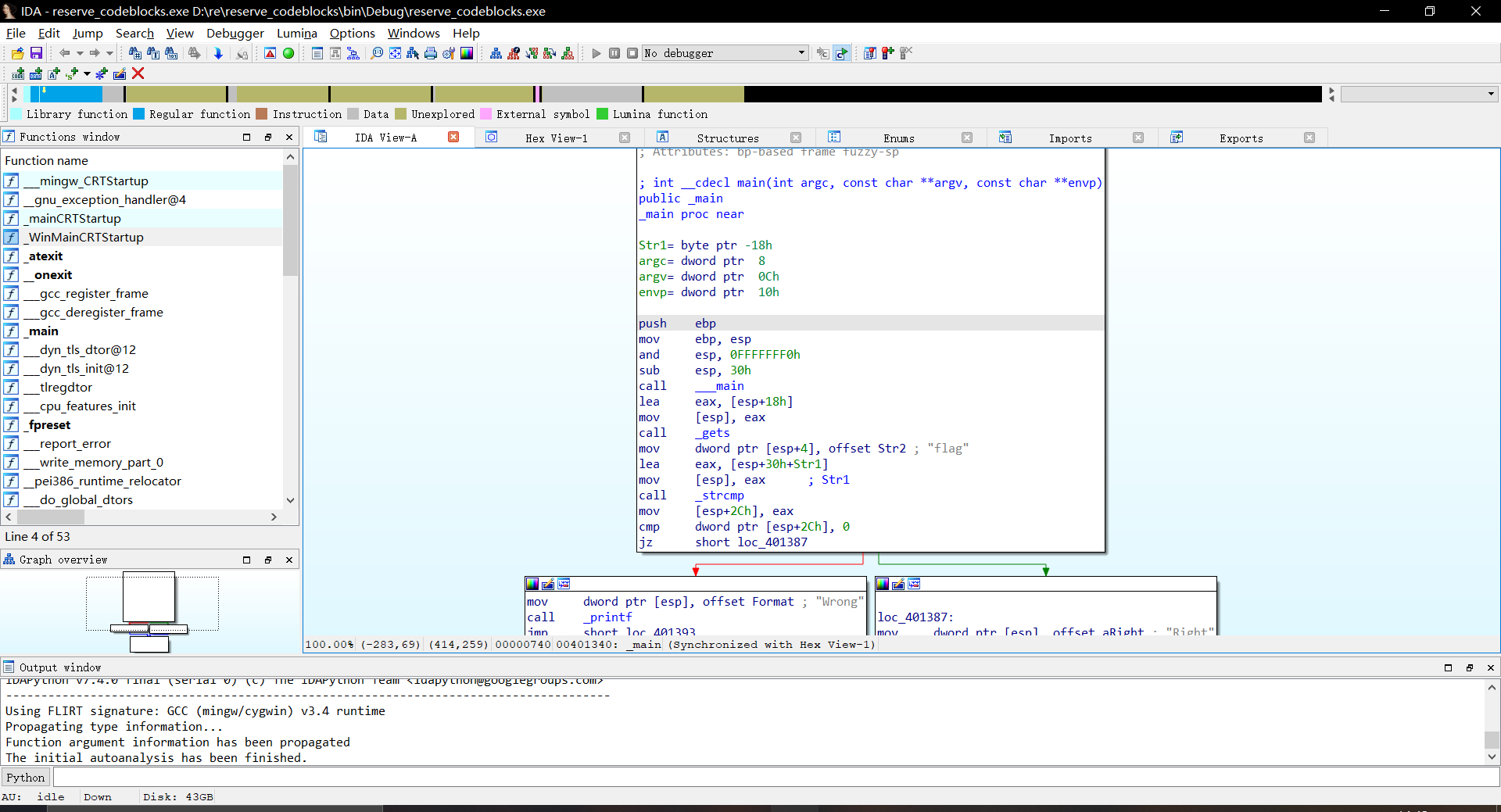Click the Python console language button

26,778
